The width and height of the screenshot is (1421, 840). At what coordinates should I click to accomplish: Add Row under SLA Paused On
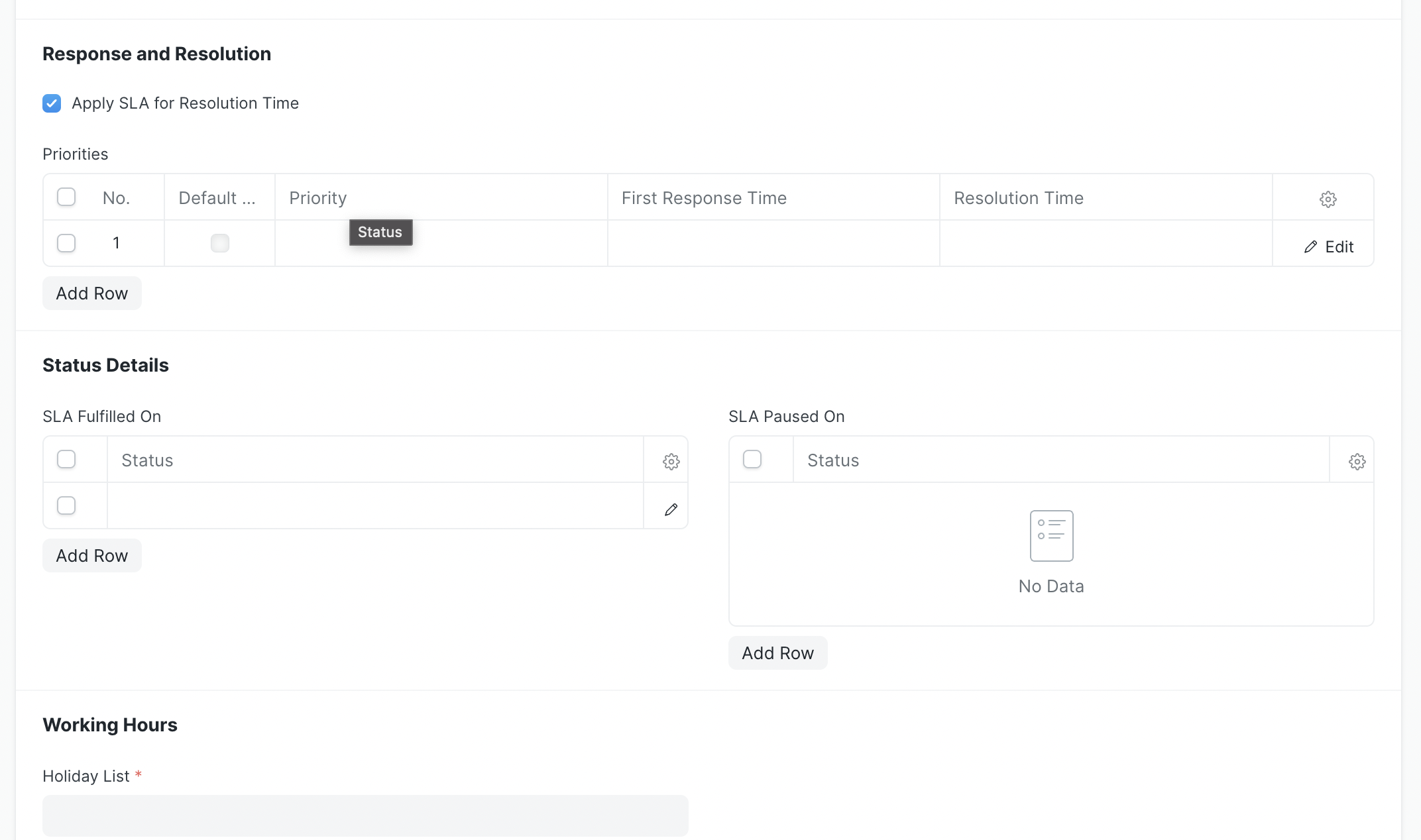(777, 653)
